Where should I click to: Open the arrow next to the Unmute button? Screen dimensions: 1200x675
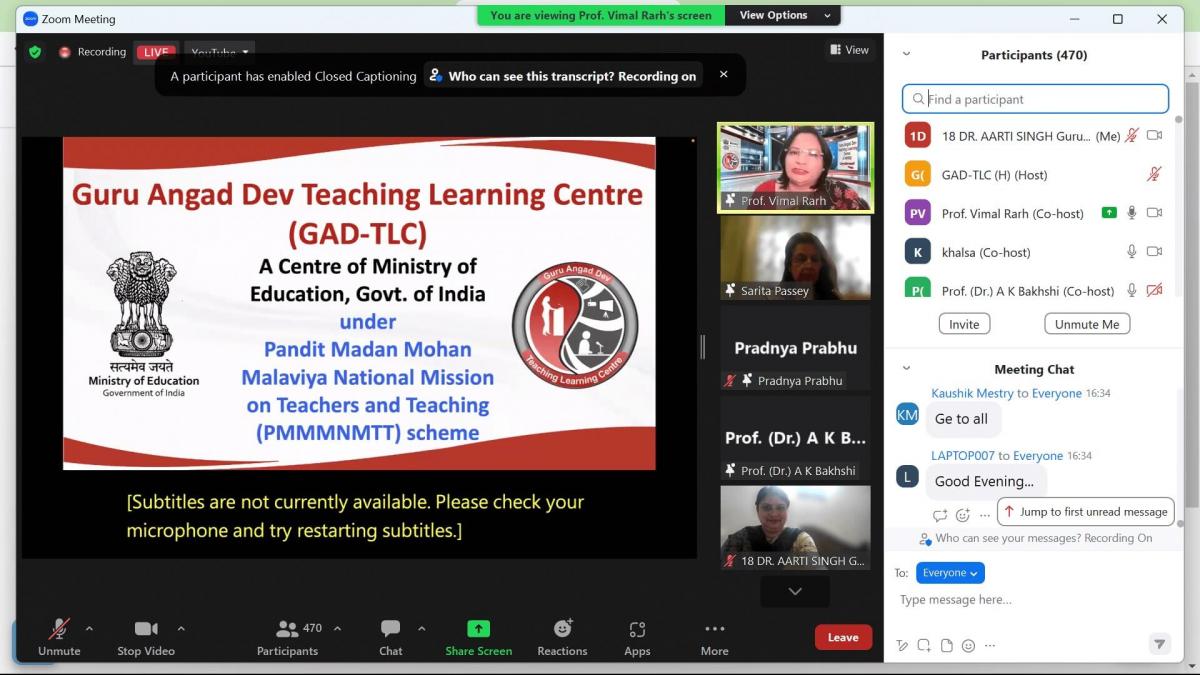tap(89, 629)
